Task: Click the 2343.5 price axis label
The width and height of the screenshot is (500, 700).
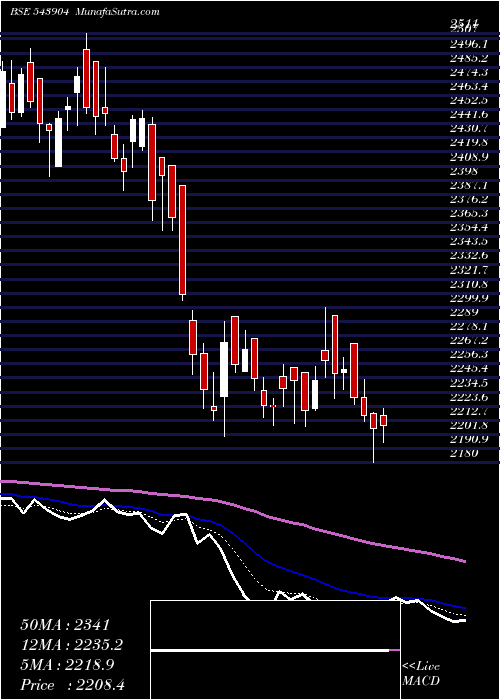Action: [469, 242]
